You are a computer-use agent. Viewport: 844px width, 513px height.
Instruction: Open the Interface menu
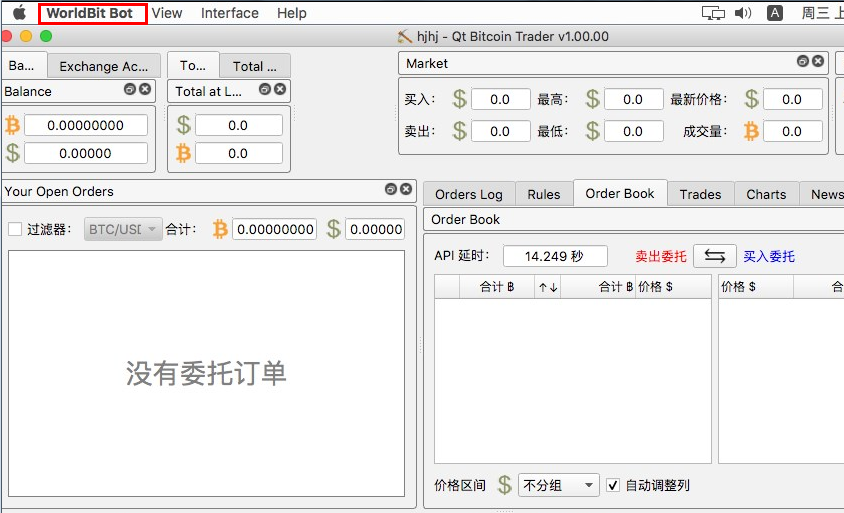229,13
